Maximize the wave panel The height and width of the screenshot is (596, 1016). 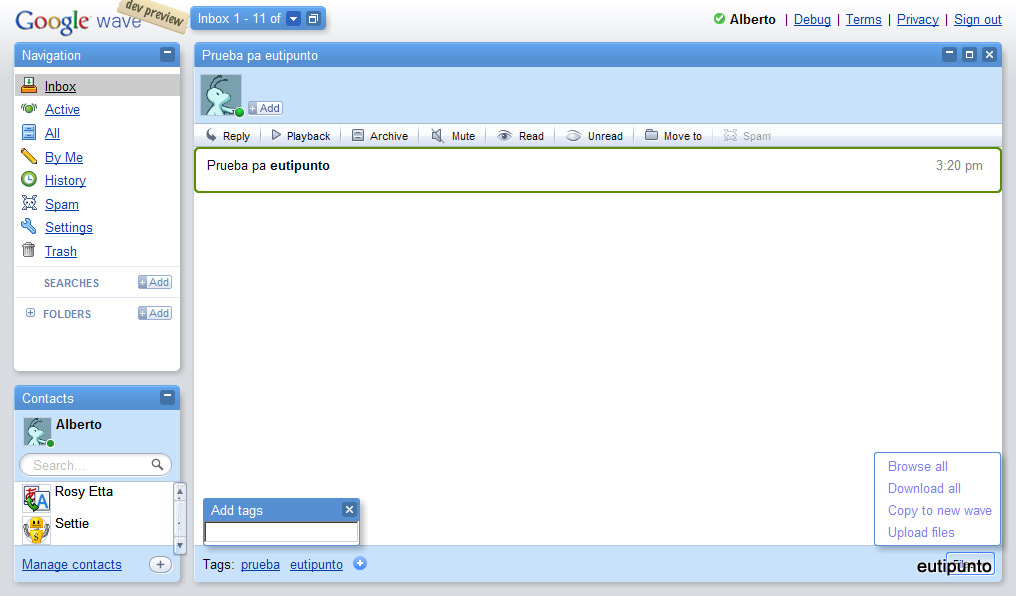pyautogui.click(x=969, y=54)
